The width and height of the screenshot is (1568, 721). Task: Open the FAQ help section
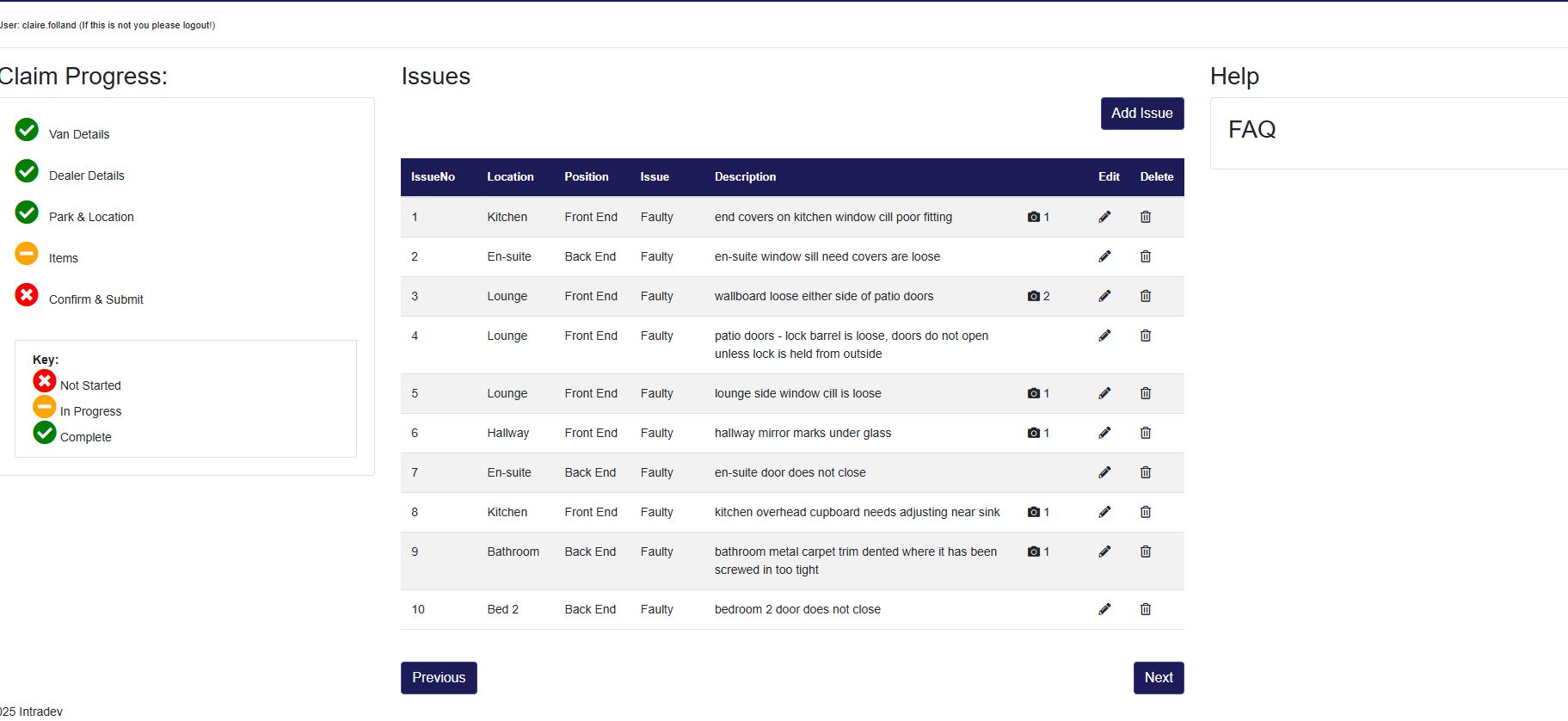pyautogui.click(x=1251, y=130)
